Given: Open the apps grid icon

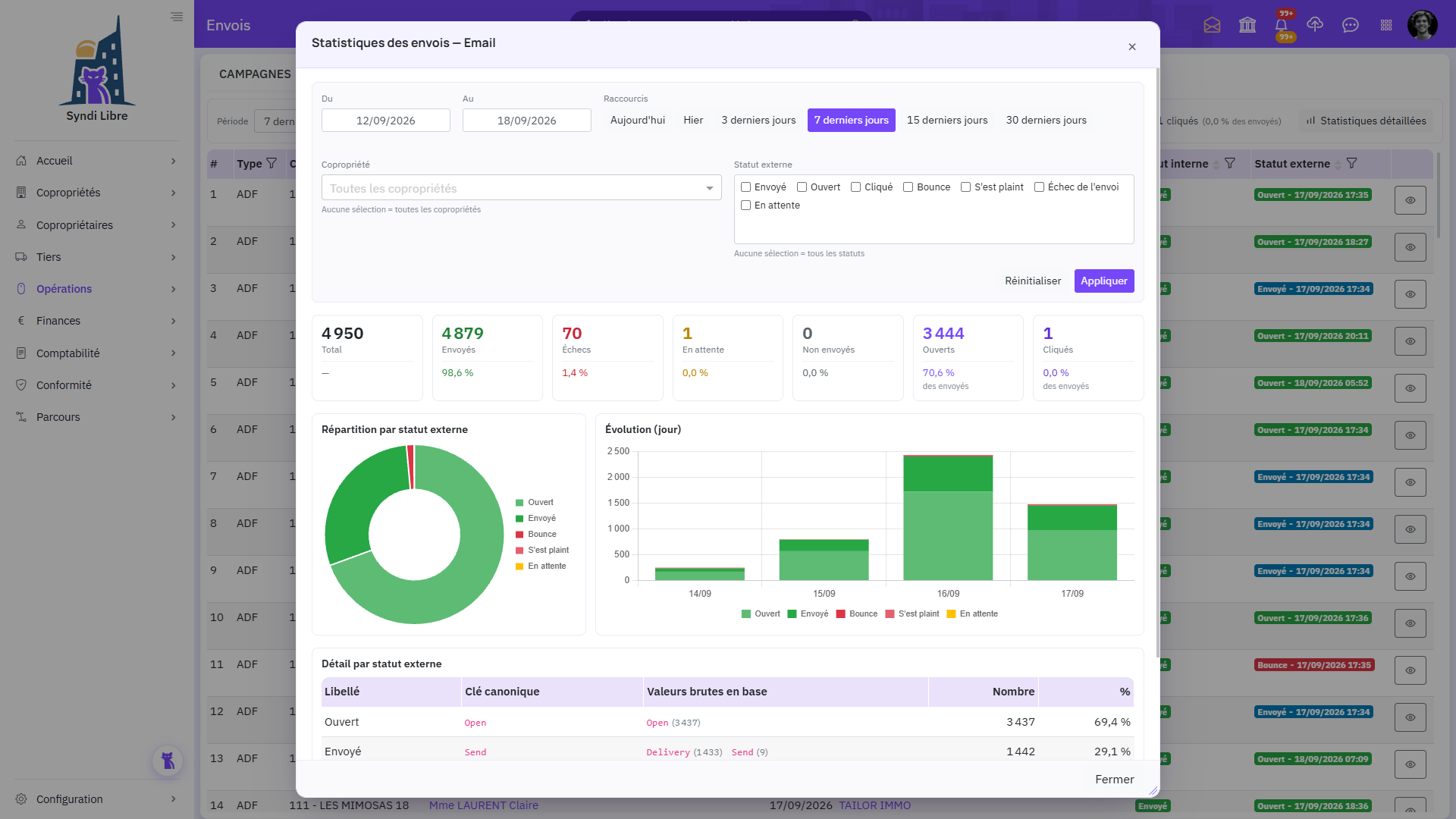Looking at the screenshot, I should tap(1386, 25).
